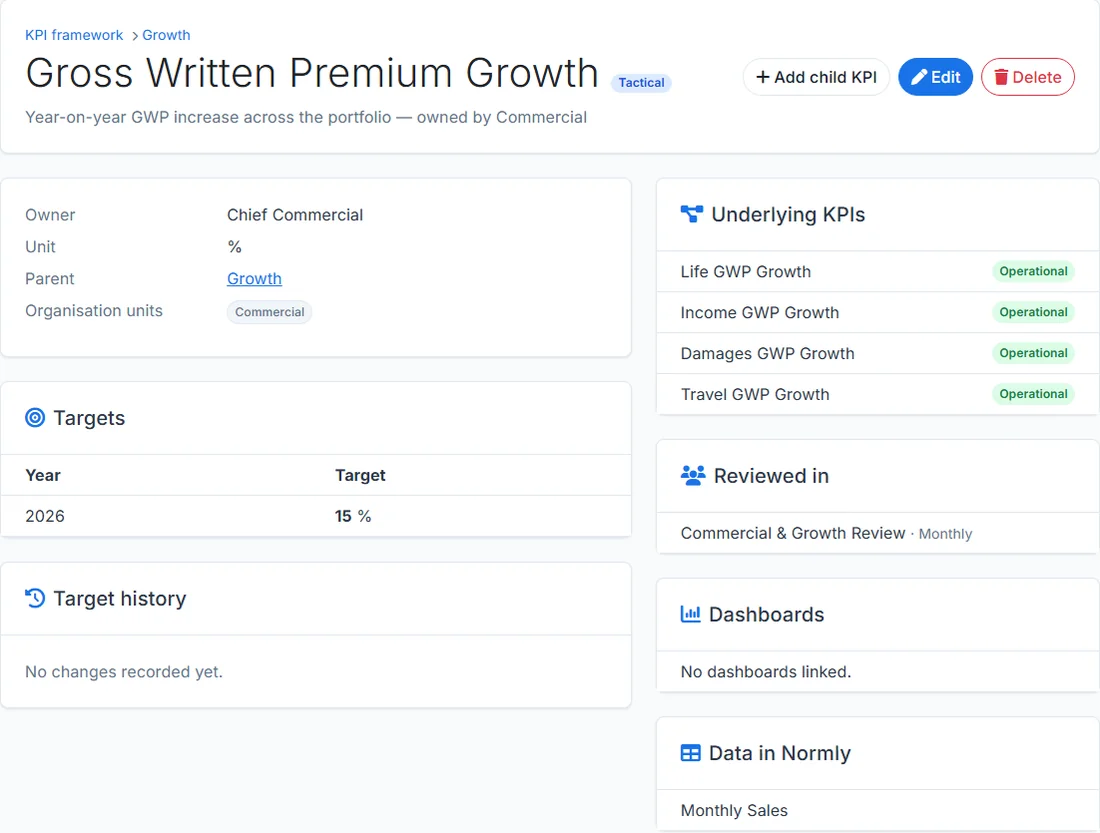Click the Chief Commercial owner value
Image resolution: width=1100 pixels, height=833 pixels.
(295, 215)
